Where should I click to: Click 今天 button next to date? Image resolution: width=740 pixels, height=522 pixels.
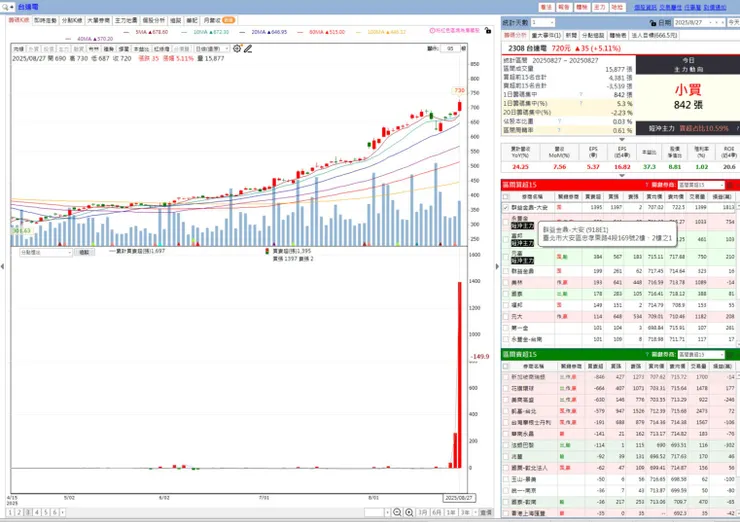(x=733, y=23)
